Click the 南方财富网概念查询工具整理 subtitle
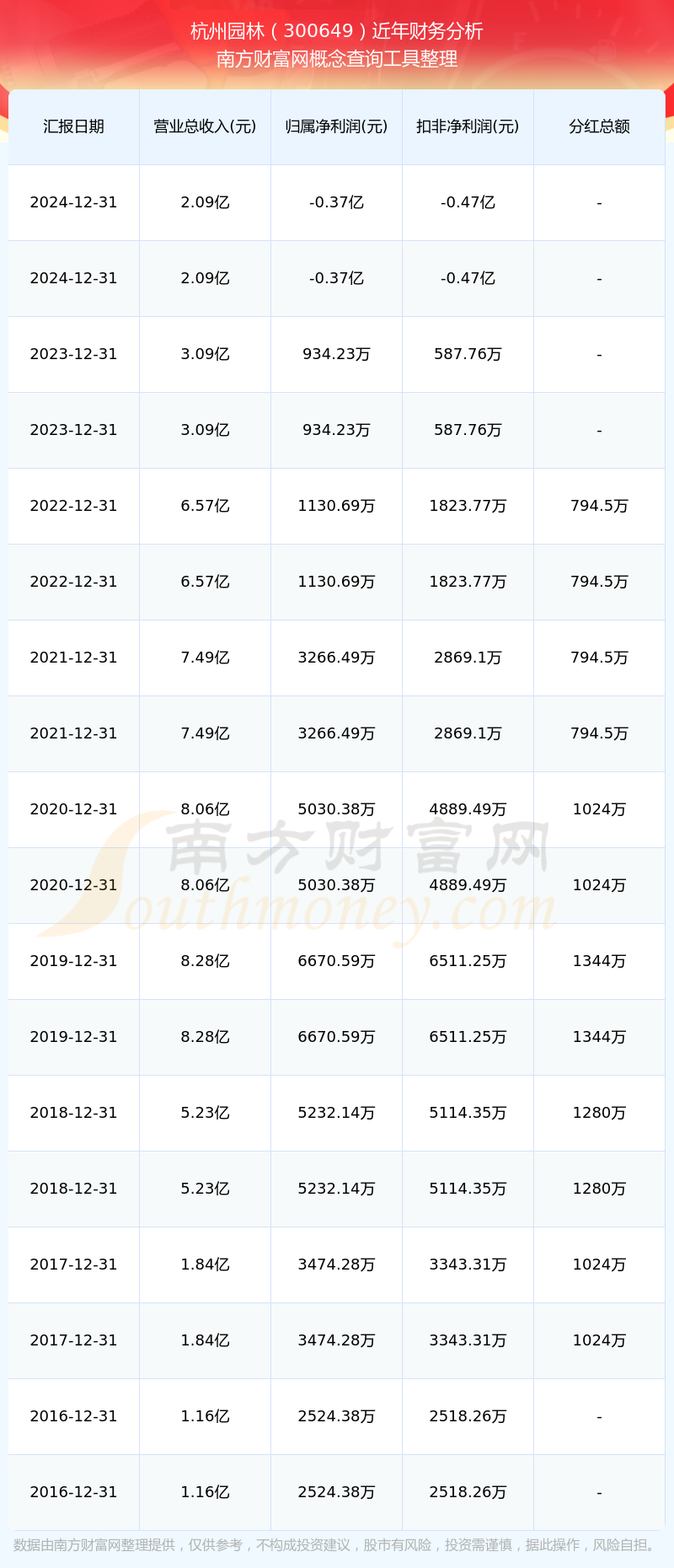The height and width of the screenshot is (1568, 674). (x=337, y=59)
